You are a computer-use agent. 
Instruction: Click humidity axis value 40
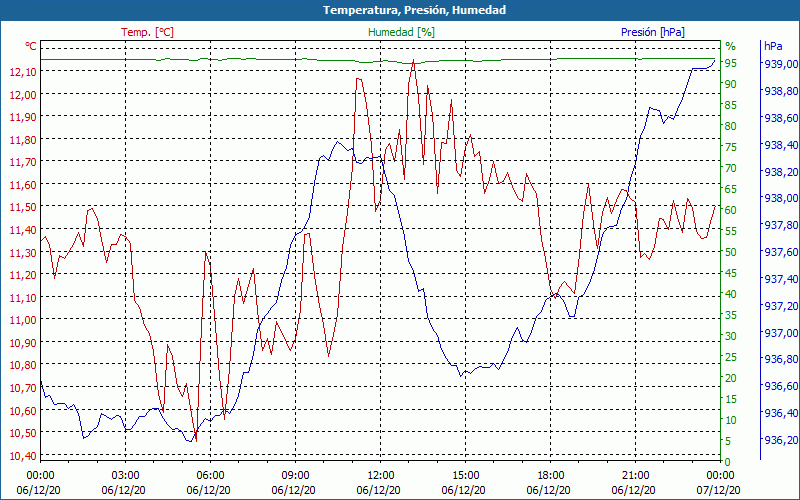731,294
